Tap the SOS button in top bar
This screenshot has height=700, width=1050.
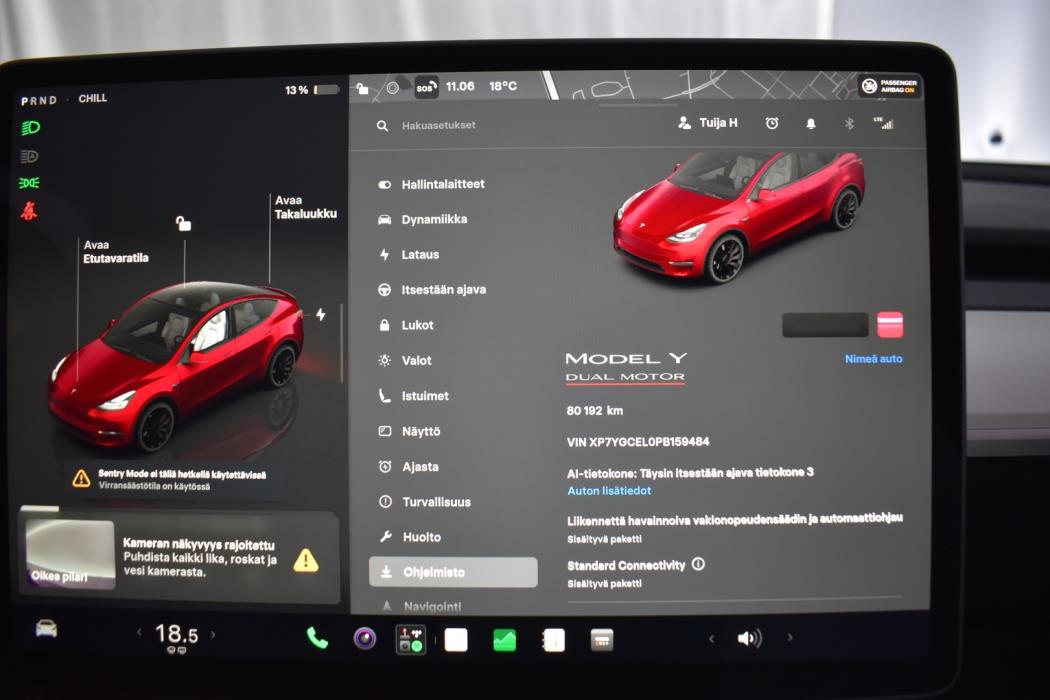427,87
